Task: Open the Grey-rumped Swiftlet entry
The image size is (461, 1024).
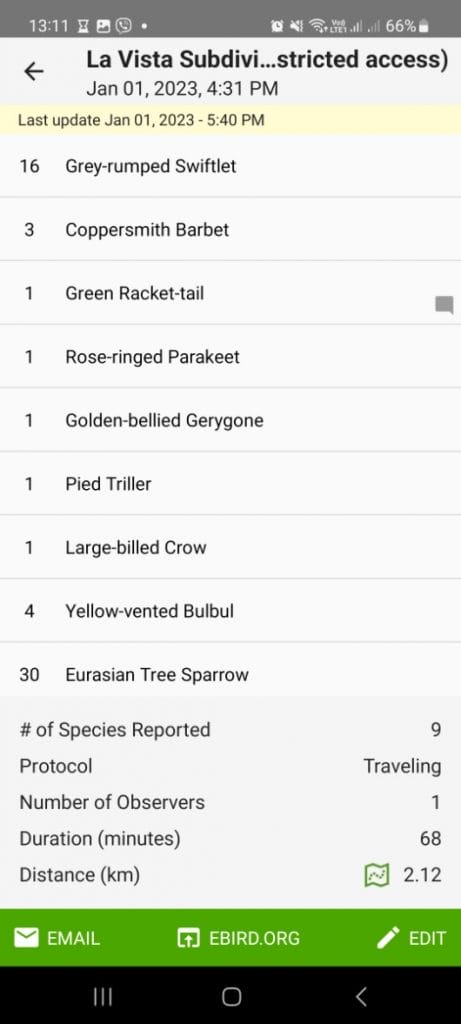Action: coord(230,166)
